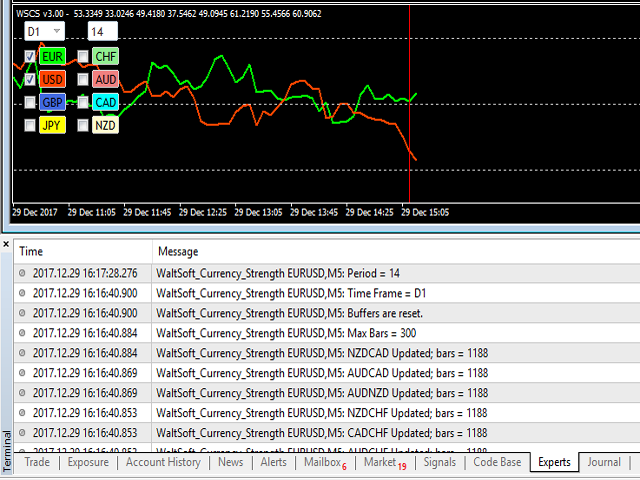640x480 pixels.
Task: Uncheck the USD currency checkbox
Action: (x=30, y=79)
